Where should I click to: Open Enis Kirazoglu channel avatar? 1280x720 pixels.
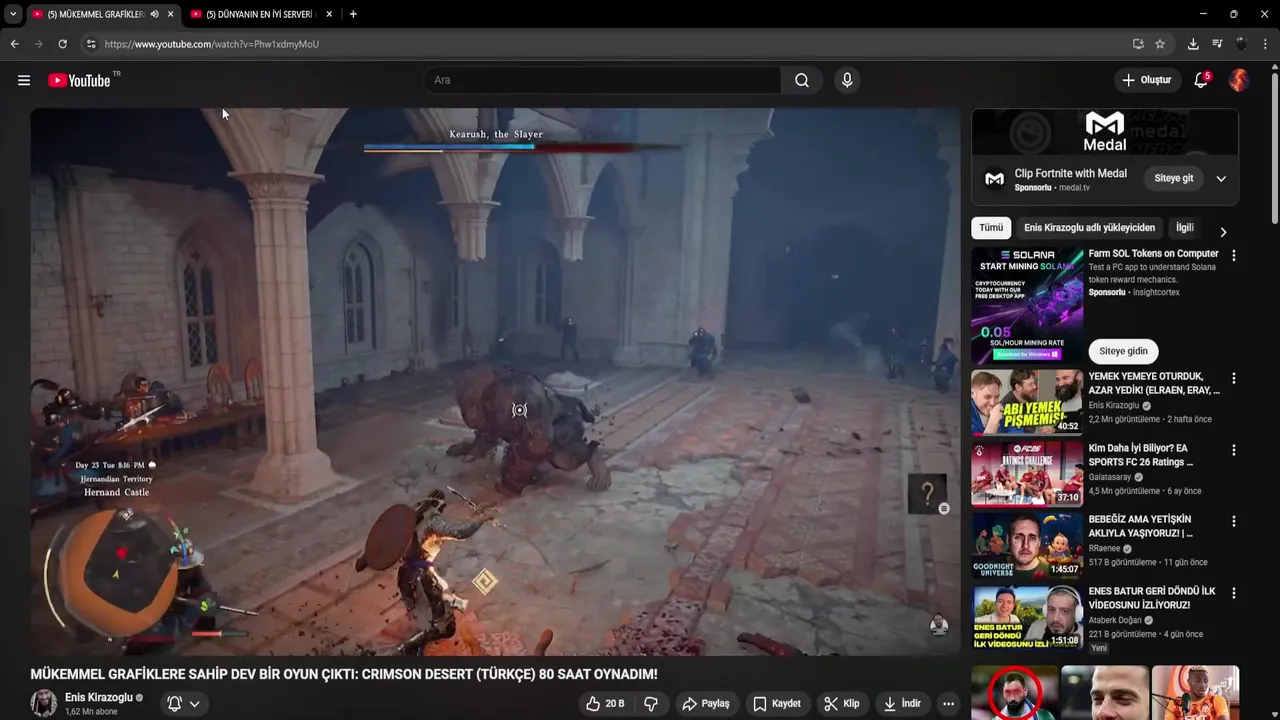click(x=44, y=703)
